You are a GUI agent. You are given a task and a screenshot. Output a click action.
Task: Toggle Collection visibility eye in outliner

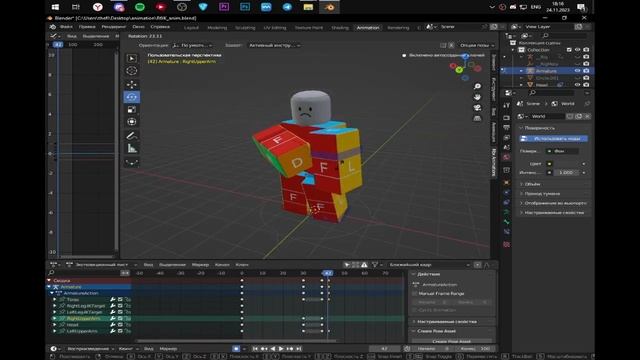coord(577,50)
